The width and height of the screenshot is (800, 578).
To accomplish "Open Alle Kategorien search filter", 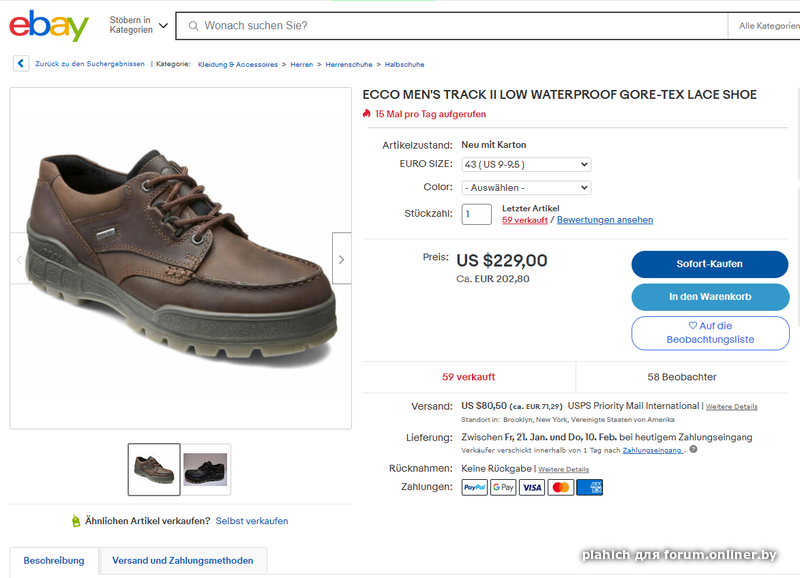I will tap(768, 25).
